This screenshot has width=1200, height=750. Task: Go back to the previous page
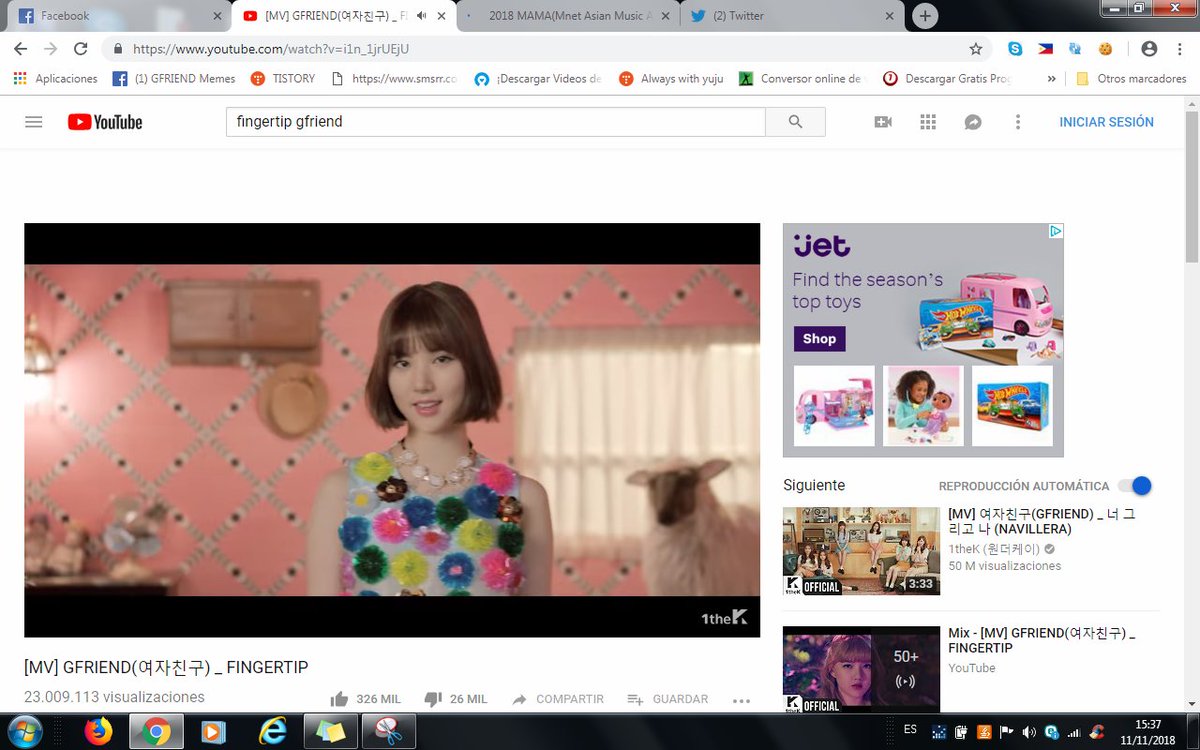20,48
